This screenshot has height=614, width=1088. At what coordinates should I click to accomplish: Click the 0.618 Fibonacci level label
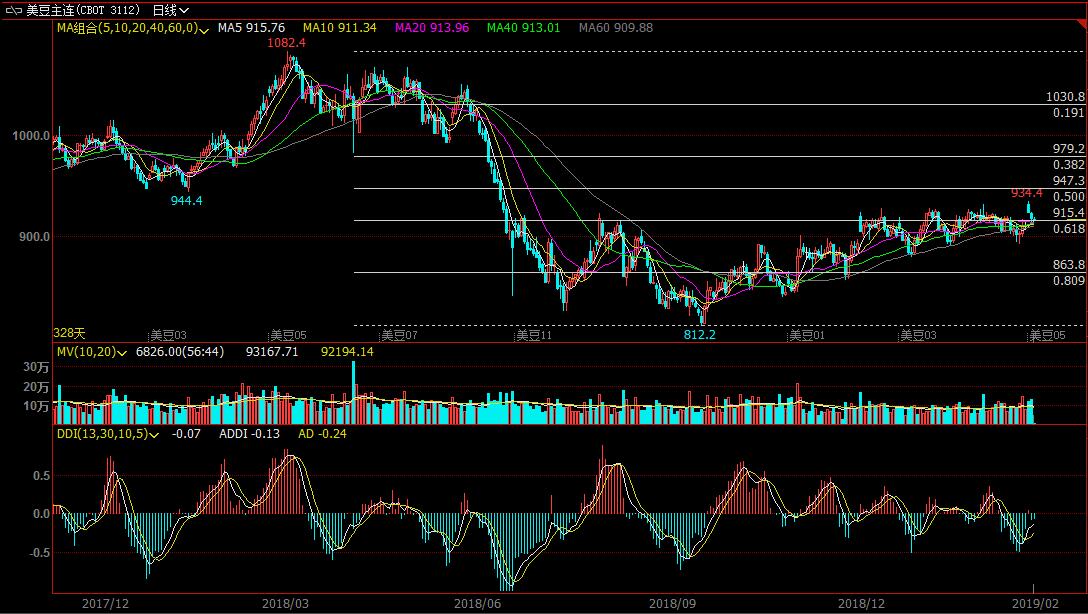click(x=1069, y=229)
